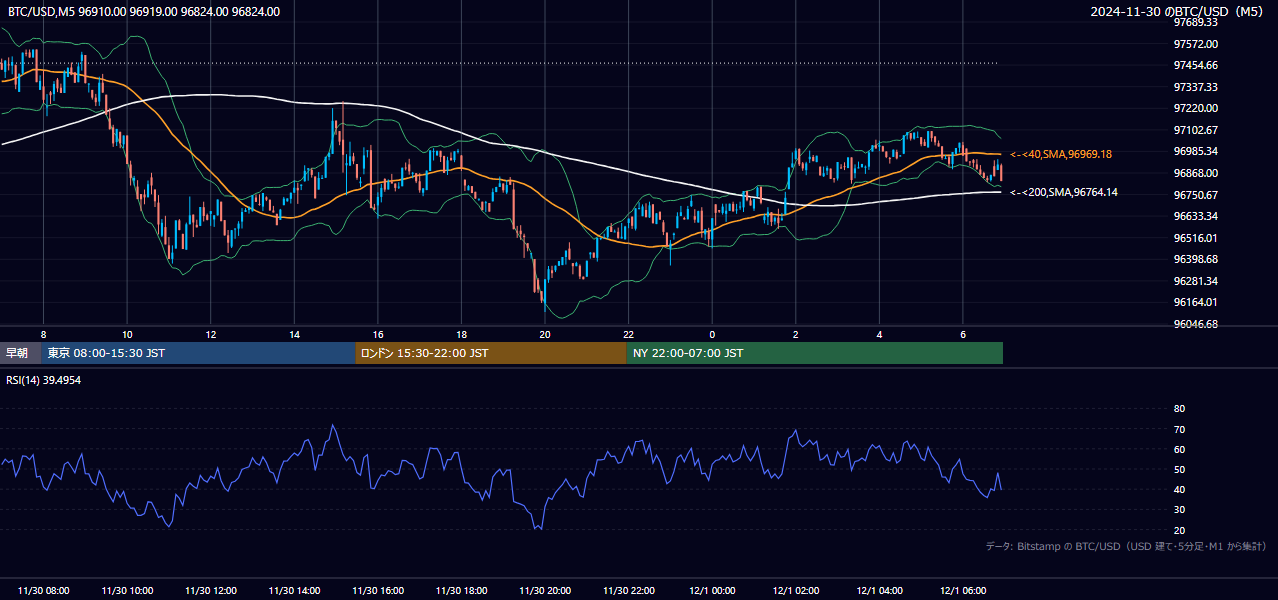1278x600 pixels.
Task: Click price axis label 96868.00
Action: pos(1196,173)
